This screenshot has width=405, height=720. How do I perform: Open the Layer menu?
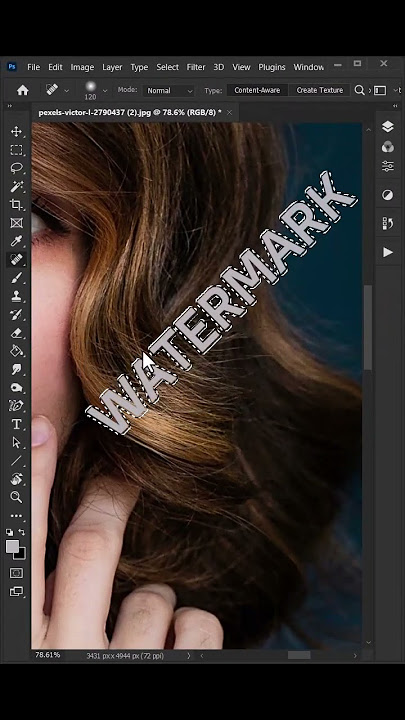pos(112,67)
